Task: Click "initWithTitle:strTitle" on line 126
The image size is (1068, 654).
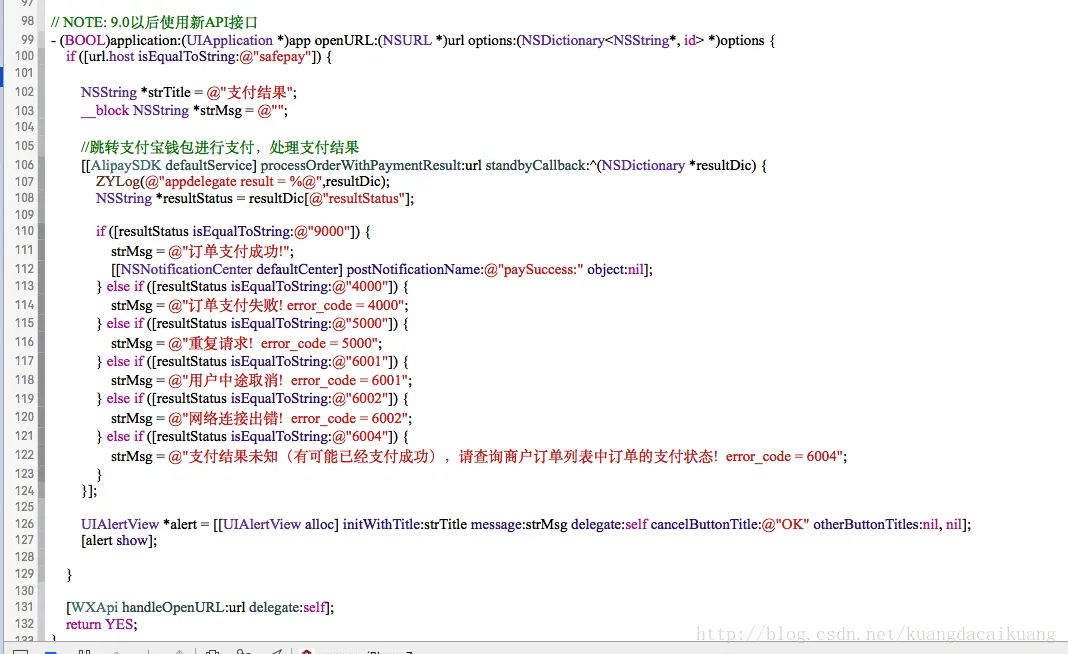Action: 405,524
